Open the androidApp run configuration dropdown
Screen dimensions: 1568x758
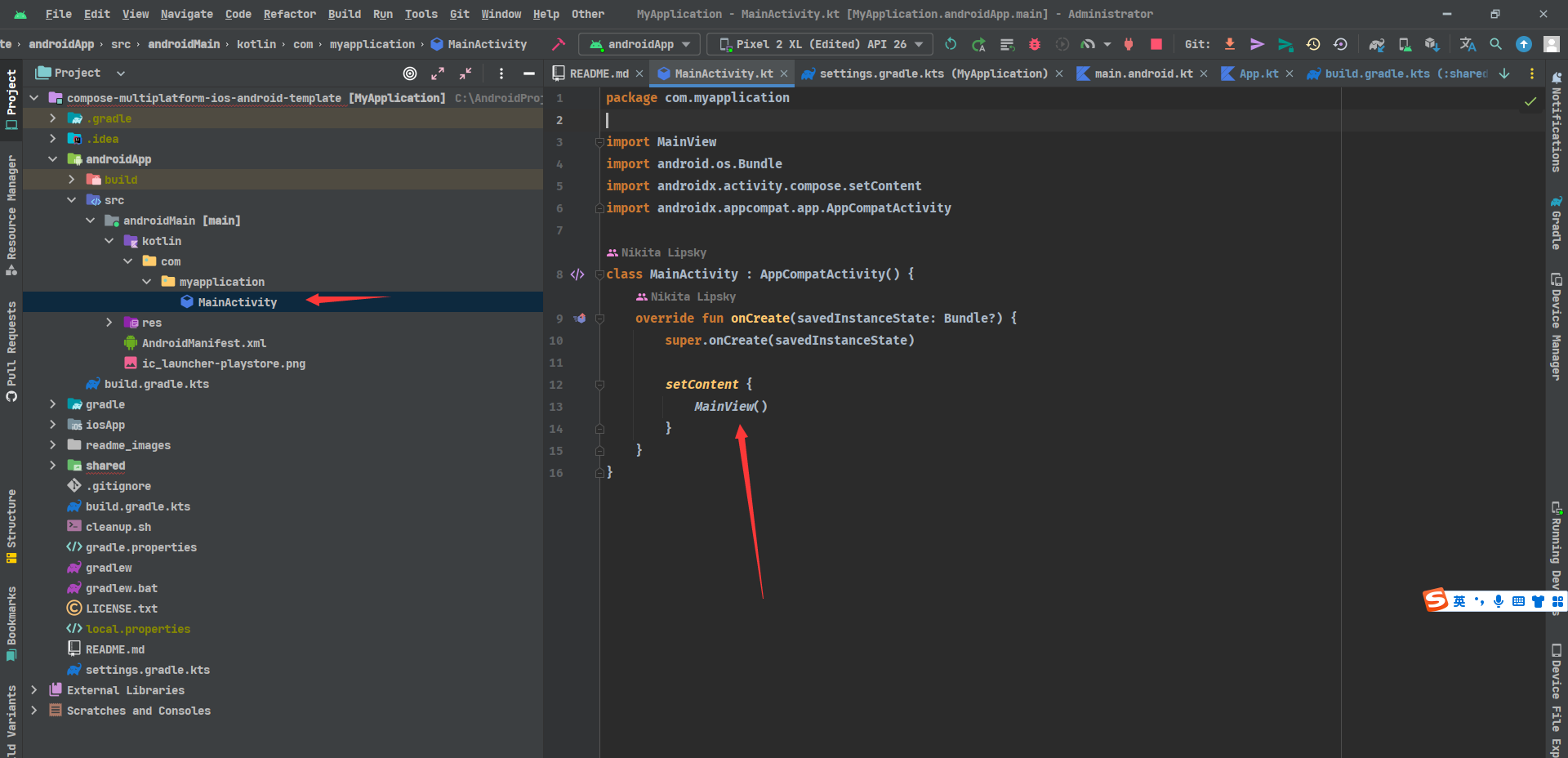coord(639,44)
